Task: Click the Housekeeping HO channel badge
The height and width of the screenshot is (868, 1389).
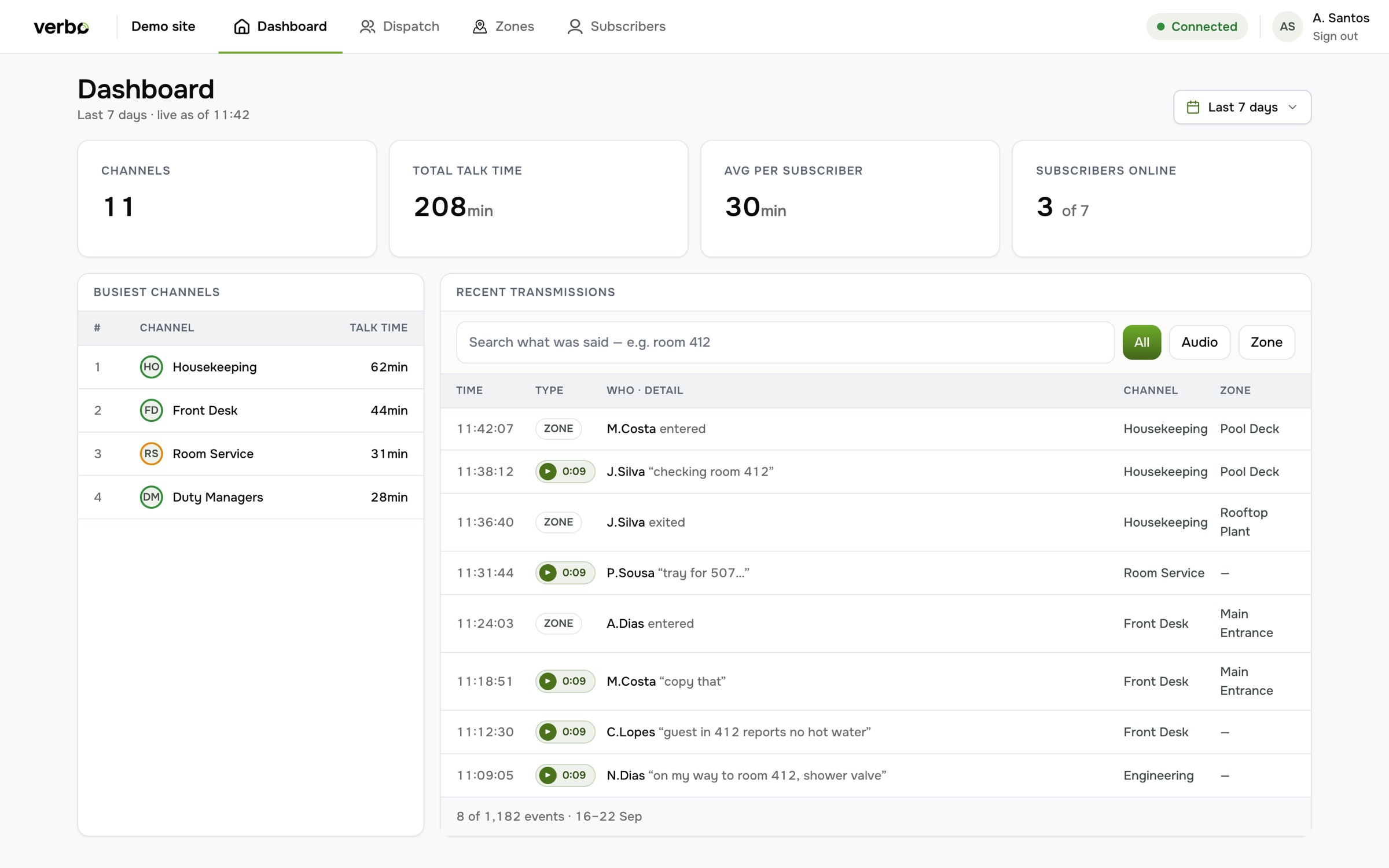Action: (x=151, y=367)
